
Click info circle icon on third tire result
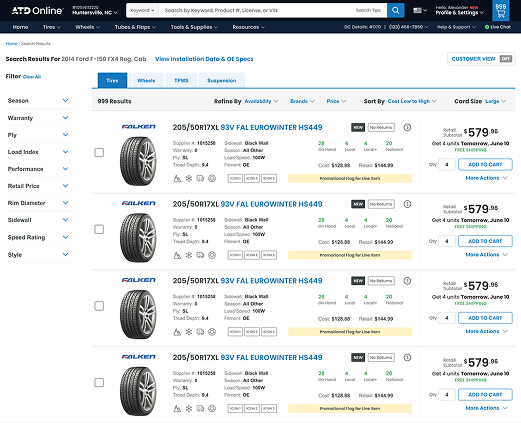point(407,281)
